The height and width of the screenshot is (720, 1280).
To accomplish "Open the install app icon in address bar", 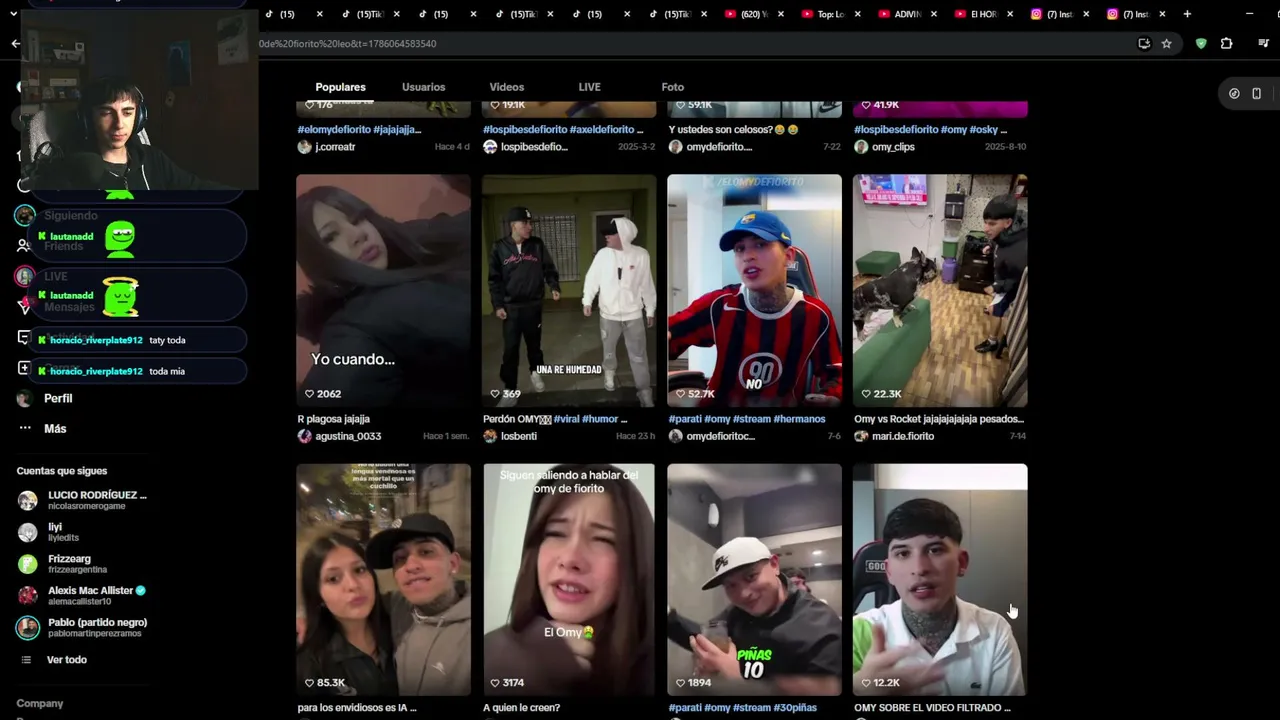I will 1144,44.
